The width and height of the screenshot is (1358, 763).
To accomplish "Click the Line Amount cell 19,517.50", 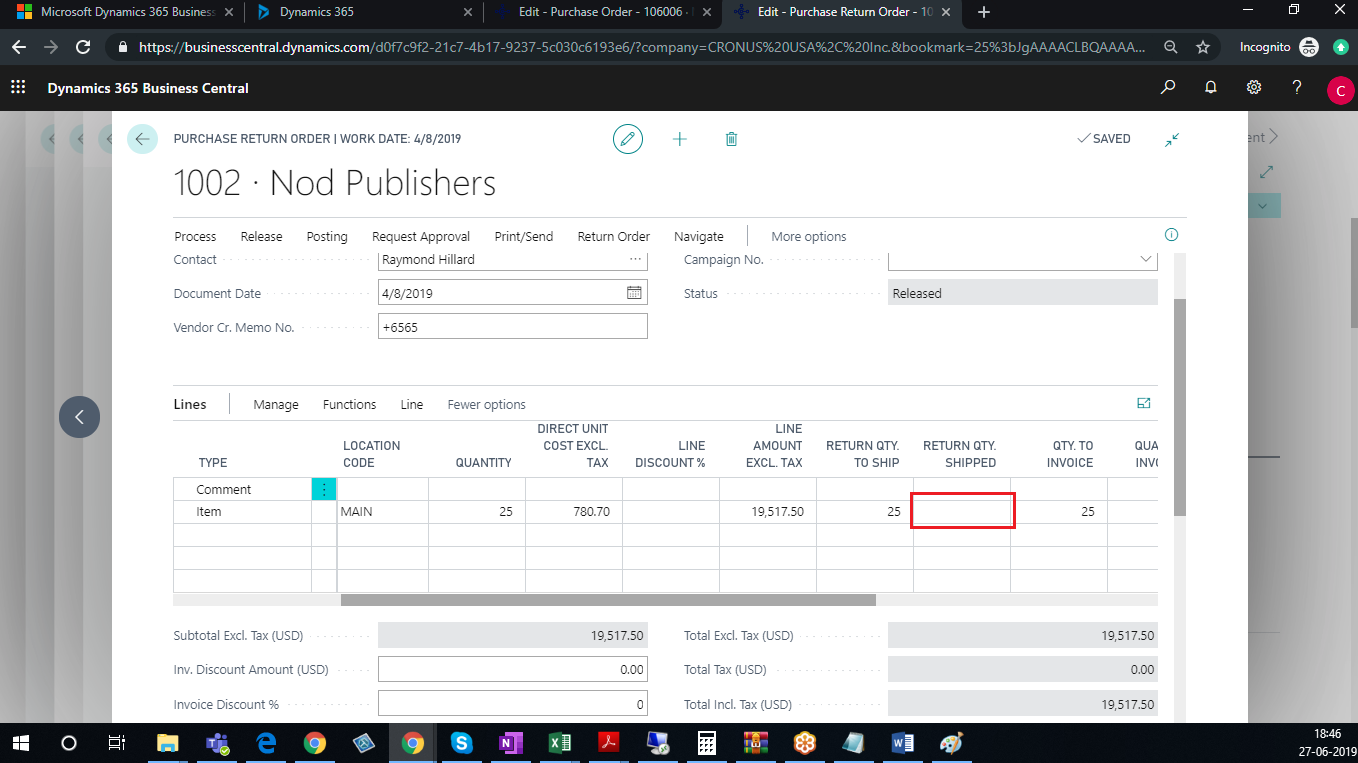I will [767, 512].
